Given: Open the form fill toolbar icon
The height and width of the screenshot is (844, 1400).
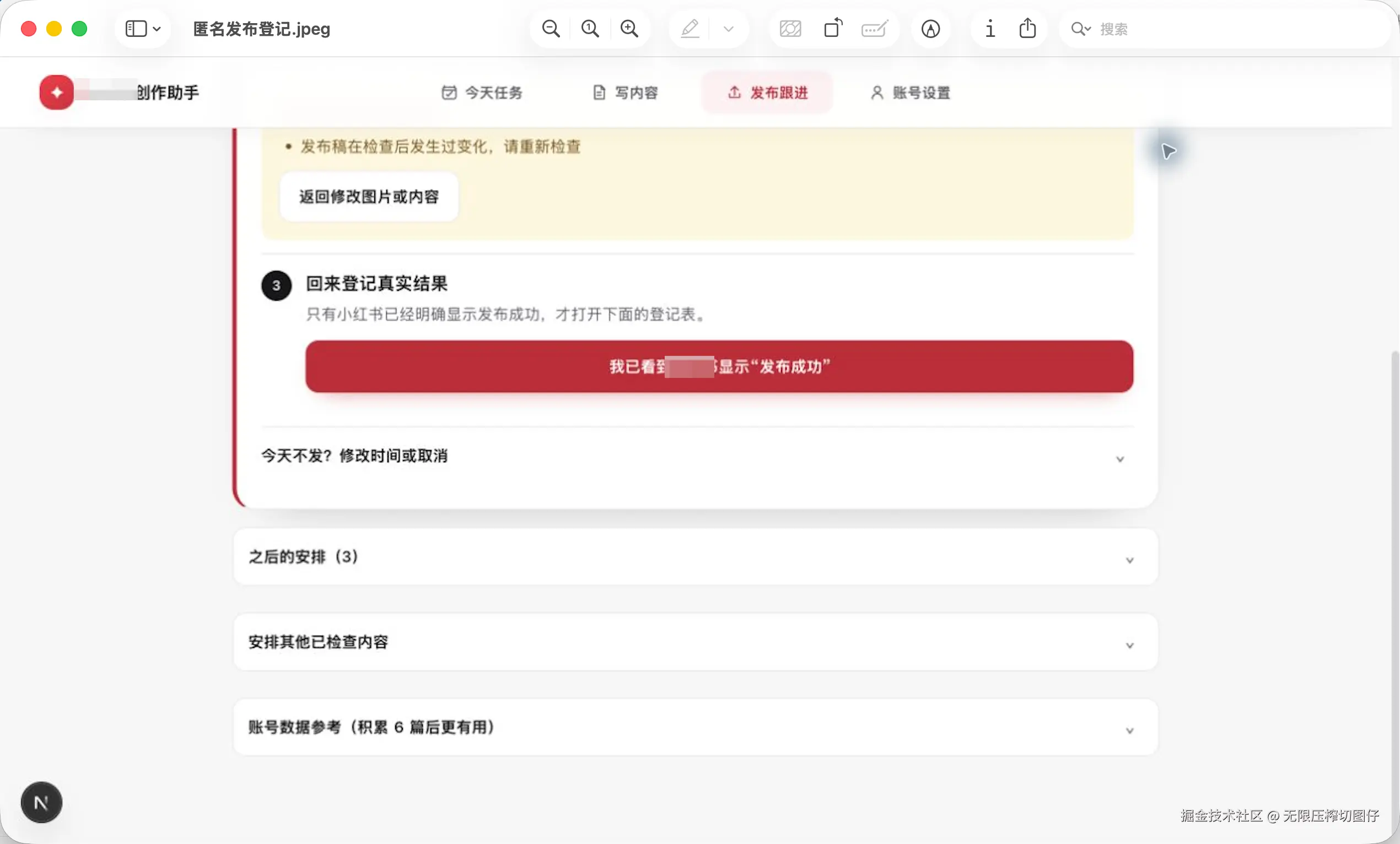Looking at the screenshot, I should pyautogui.click(x=874, y=29).
